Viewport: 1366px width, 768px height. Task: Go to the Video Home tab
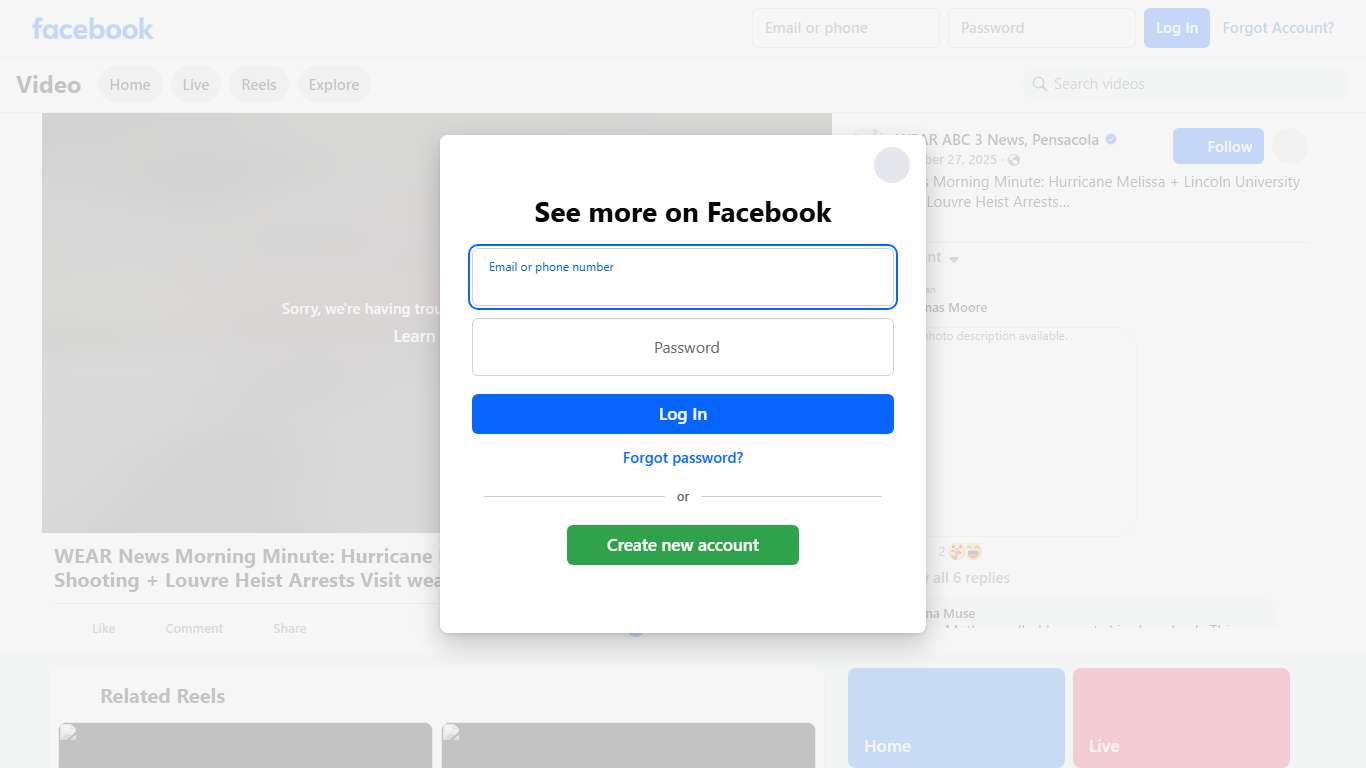(x=130, y=84)
